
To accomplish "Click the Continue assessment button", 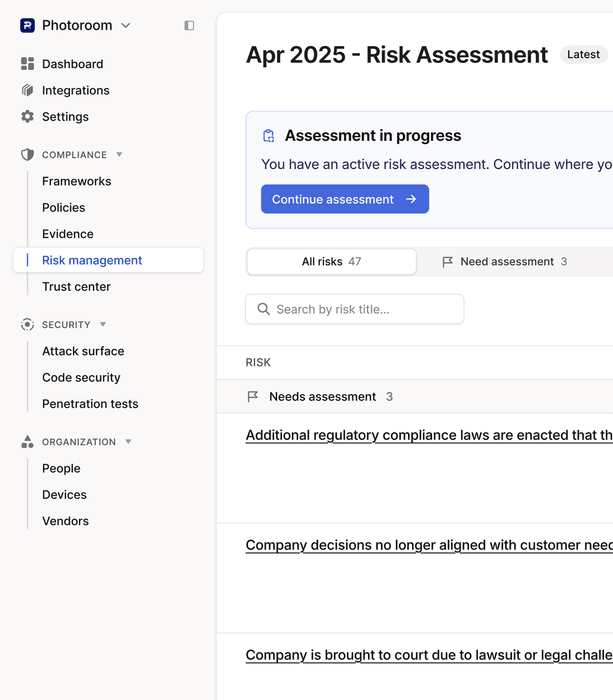I will point(345,199).
